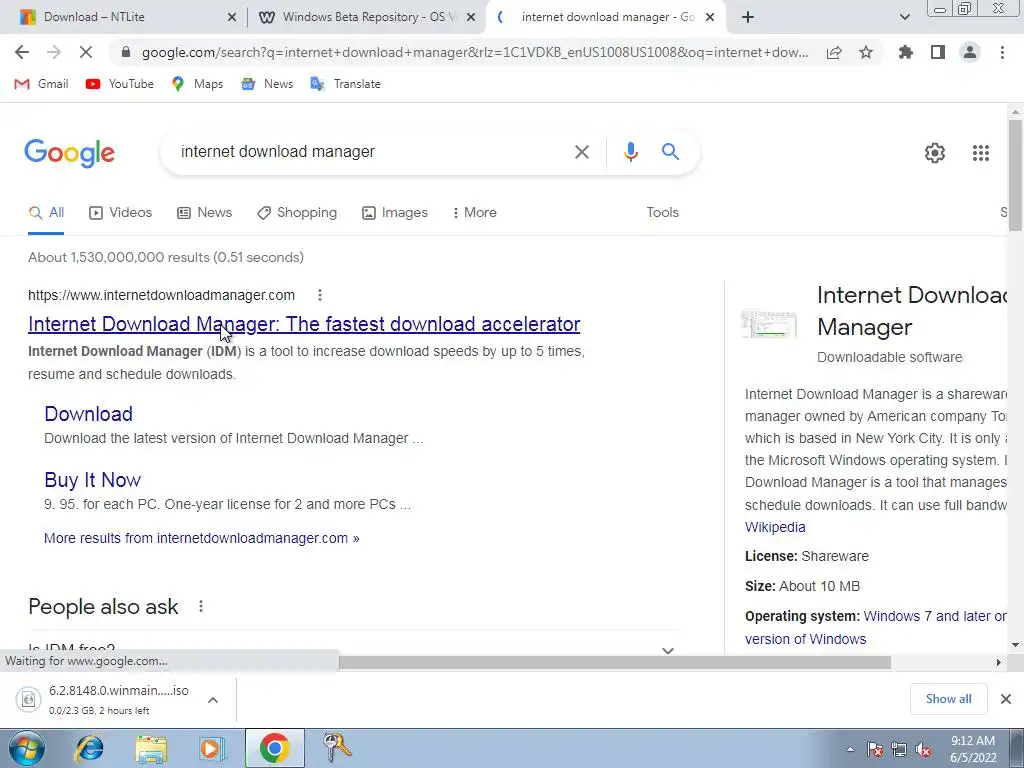This screenshot has height=768, width=1024.
Task: Open the Wikipedia link in knowledge panel
Action: [775, 527]
